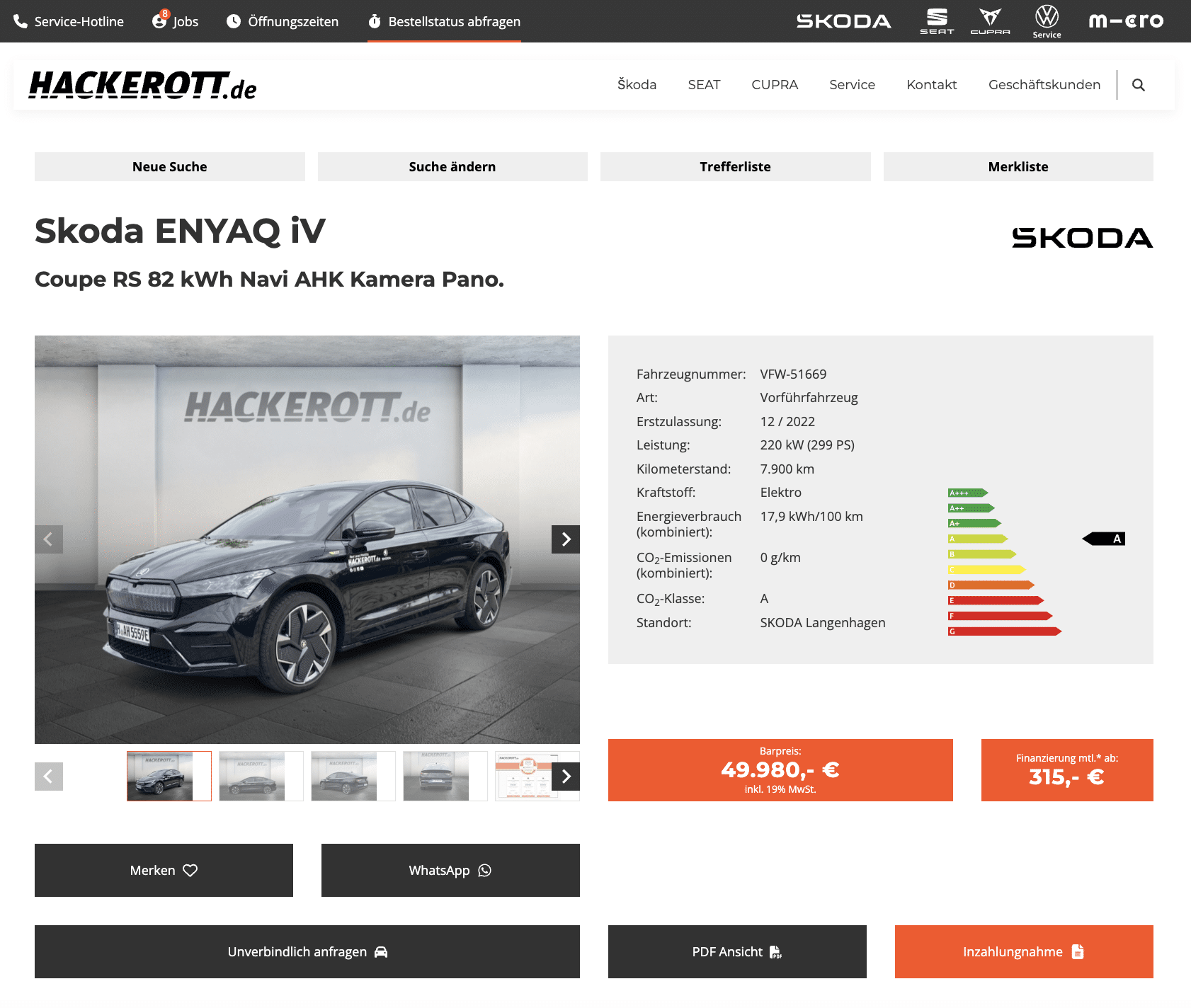Click the SEAT brand logo in top bar

937,21
